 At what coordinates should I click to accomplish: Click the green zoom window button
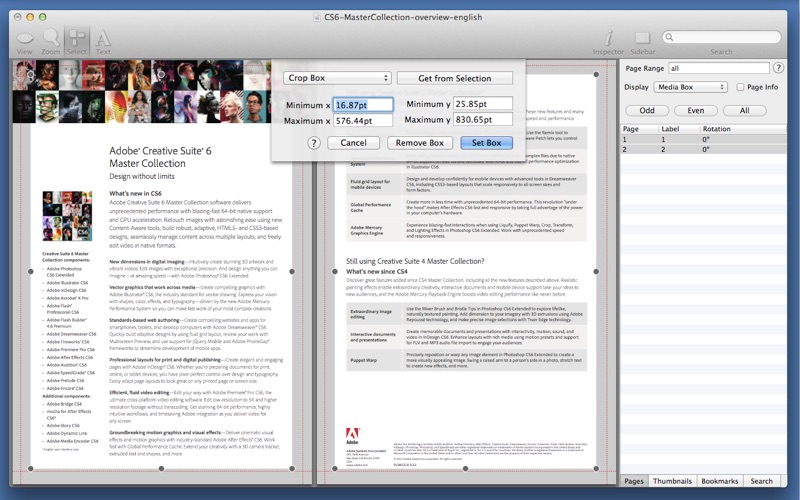pyautogui.click(x=43, y=17)
